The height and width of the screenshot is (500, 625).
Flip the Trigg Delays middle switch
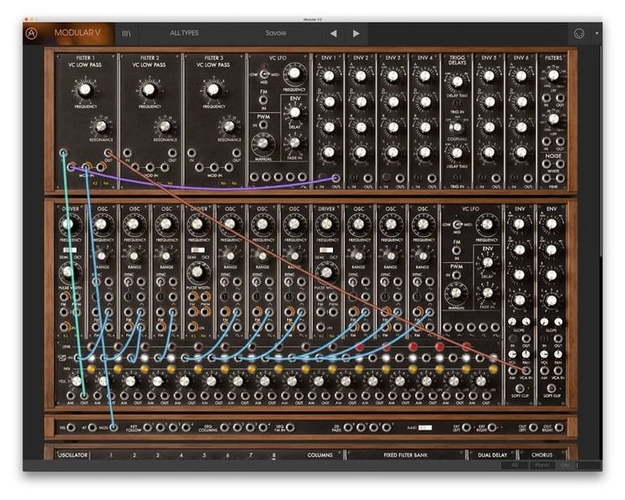pos(454,127)
